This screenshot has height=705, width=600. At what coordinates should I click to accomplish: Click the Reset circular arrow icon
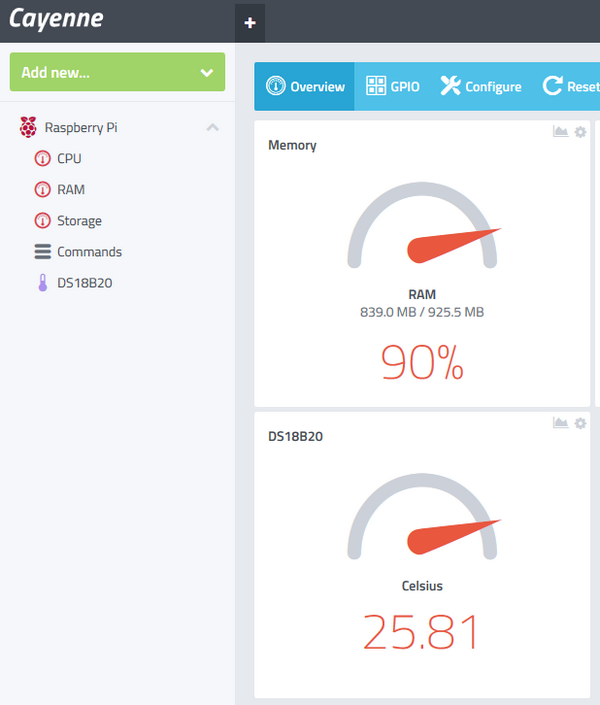552,85
